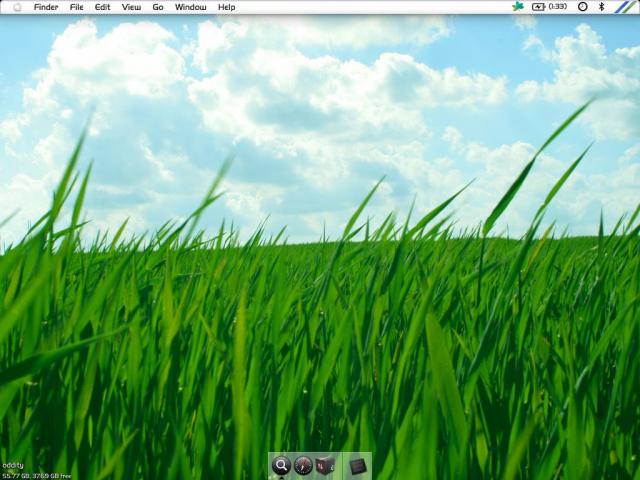
Task: Open the File menu
Action: click(76, 7)
